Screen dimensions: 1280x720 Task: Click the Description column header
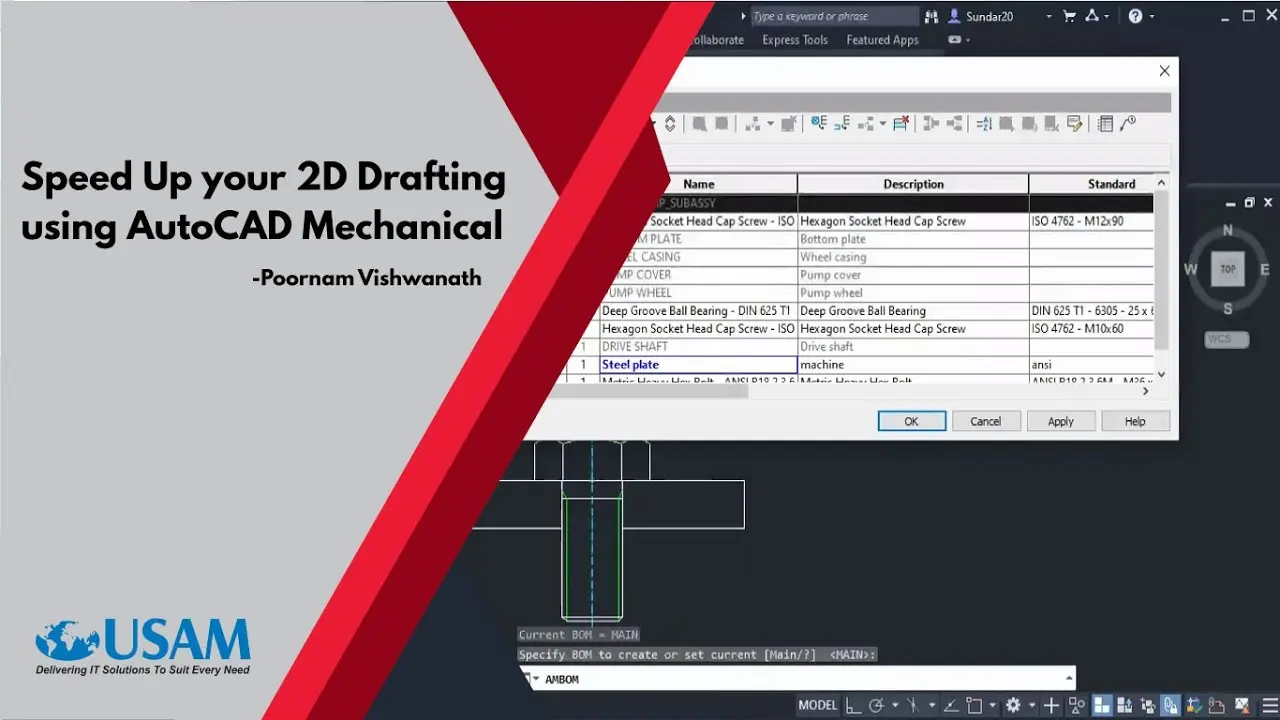click(913, 184)
